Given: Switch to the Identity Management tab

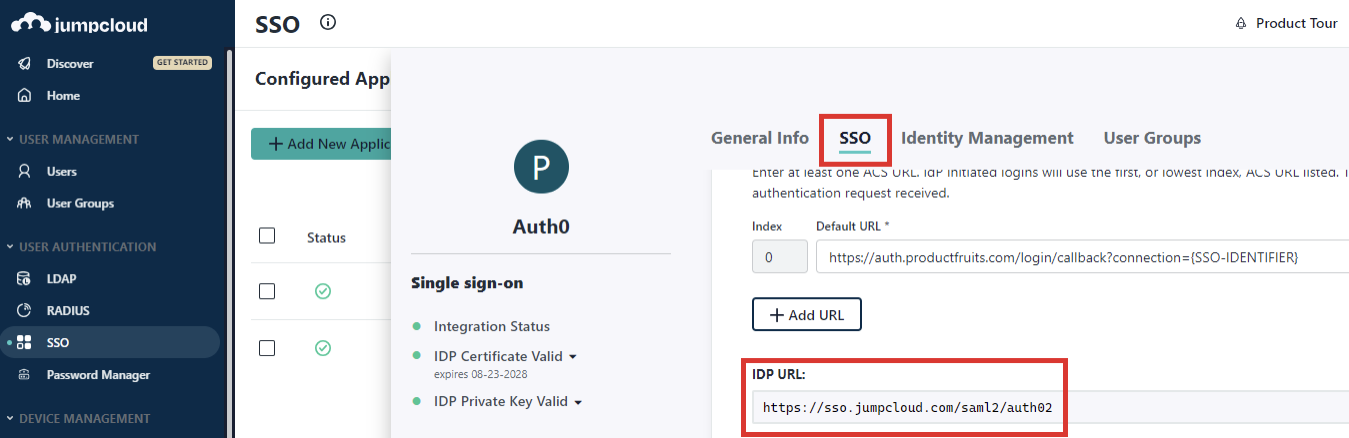Looking at the screenshot, I should pos(987,138).
